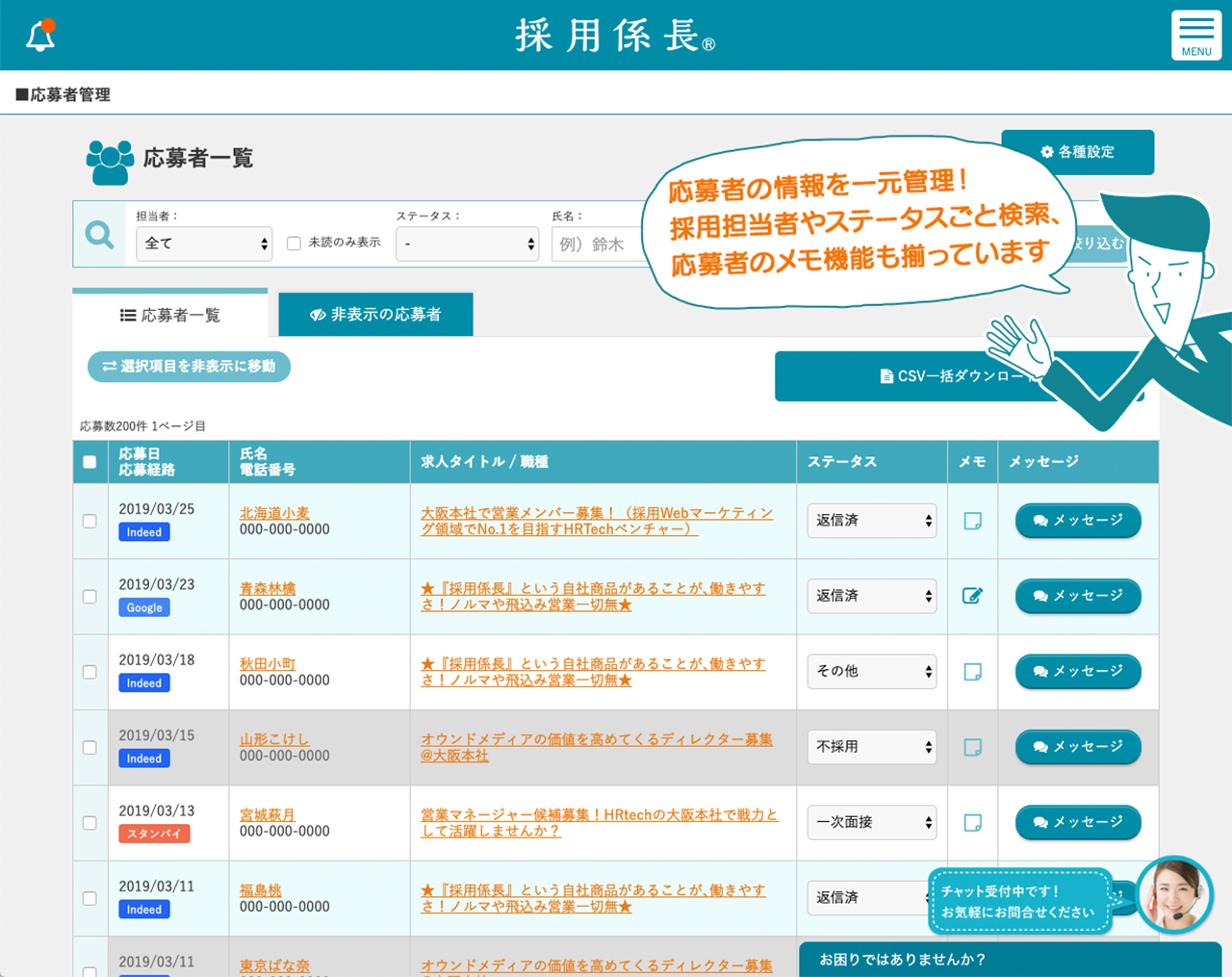Open memo icon for 北海道小麦
1232x977 pixels.
tap(972, 521)
